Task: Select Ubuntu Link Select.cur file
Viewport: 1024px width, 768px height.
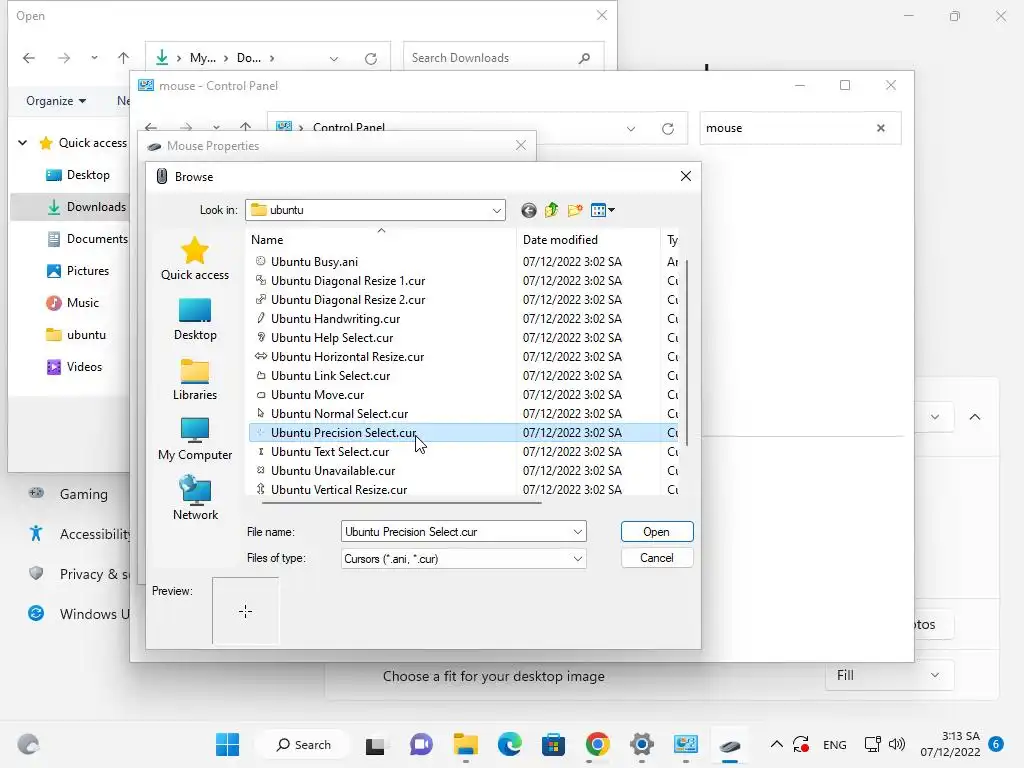Action: tap(330, 376)
